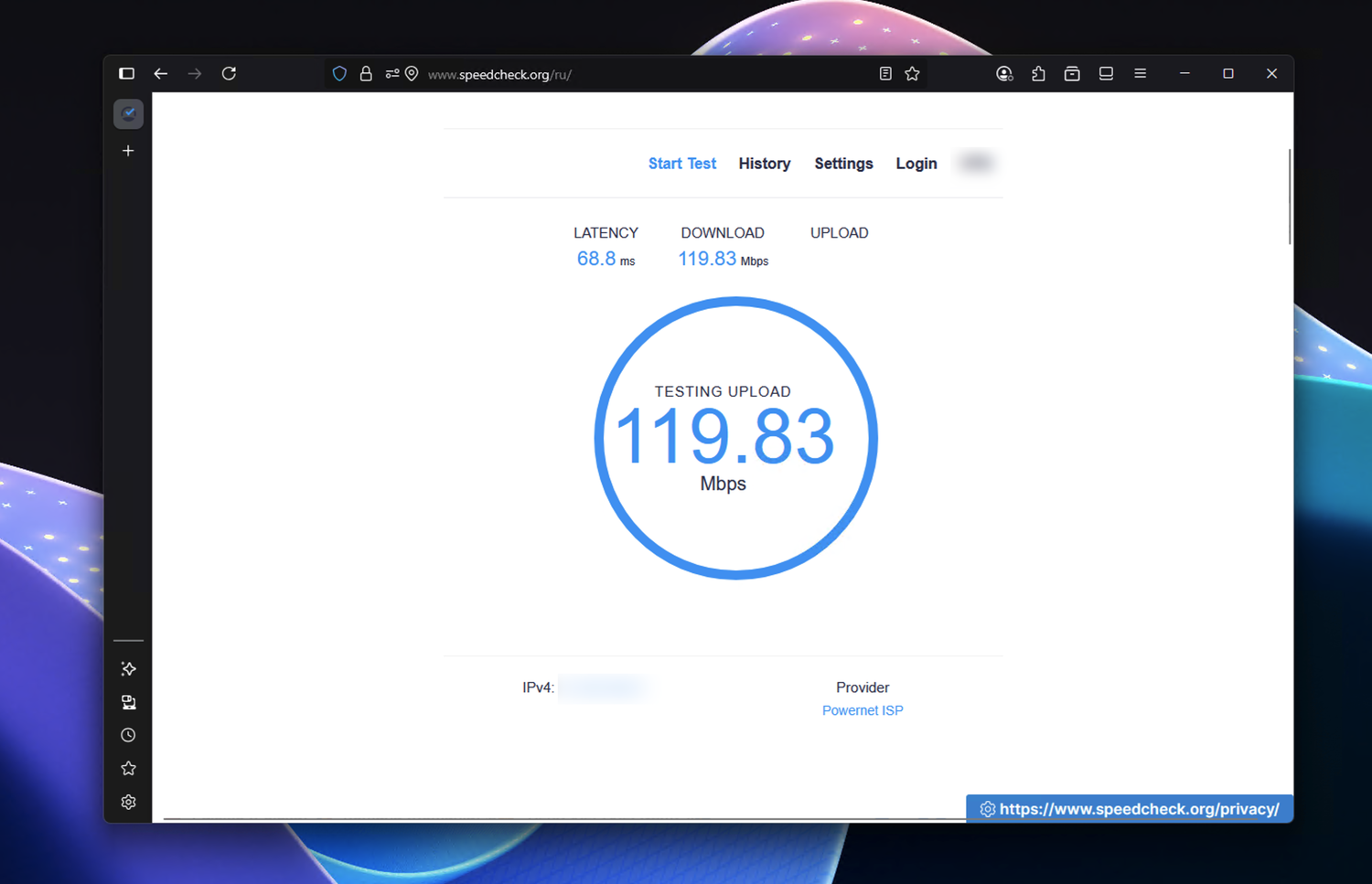Open the history clock sidebar panel

[128, 735]
